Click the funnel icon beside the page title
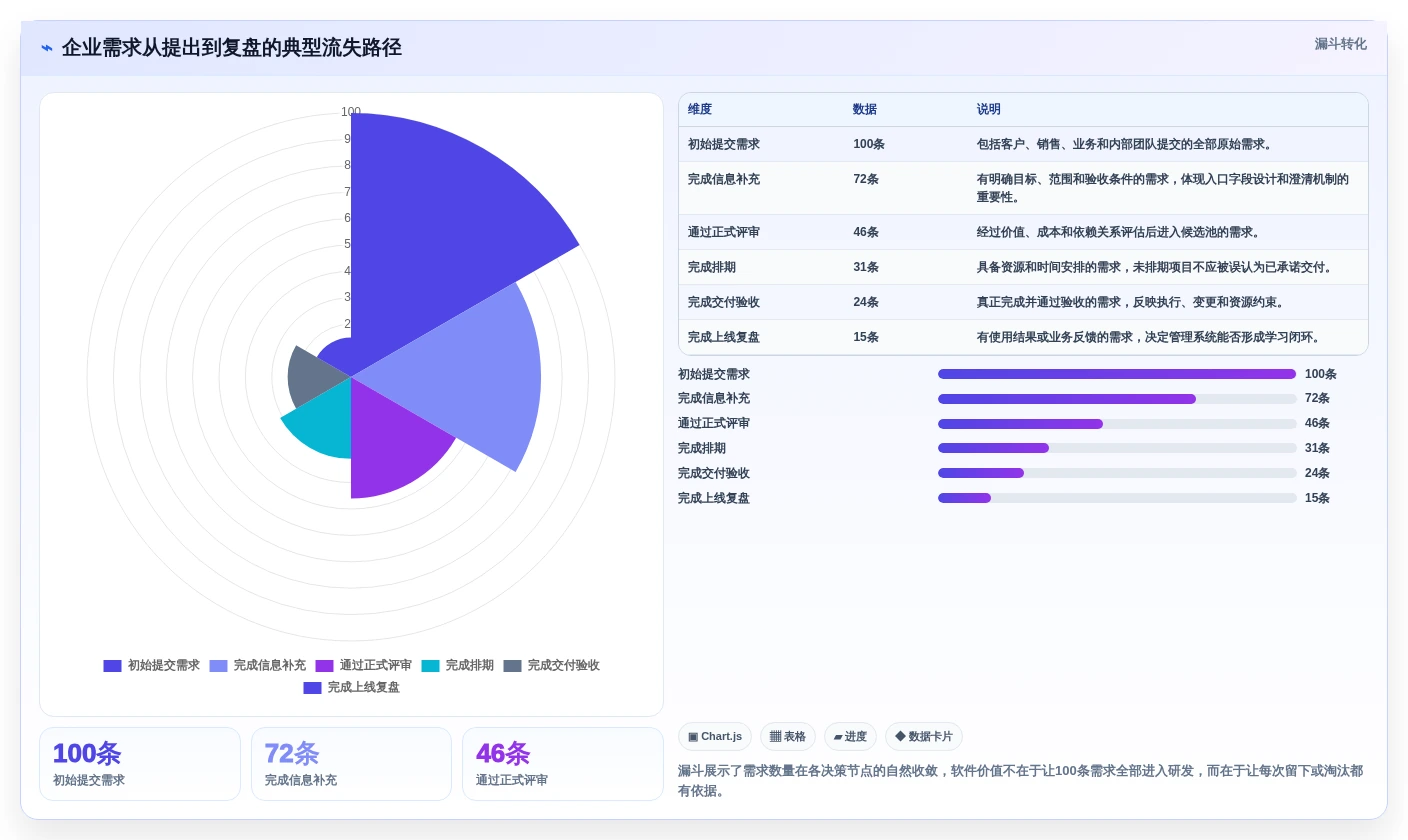The height and width of the screenshot is (840, 1408). 47,47
